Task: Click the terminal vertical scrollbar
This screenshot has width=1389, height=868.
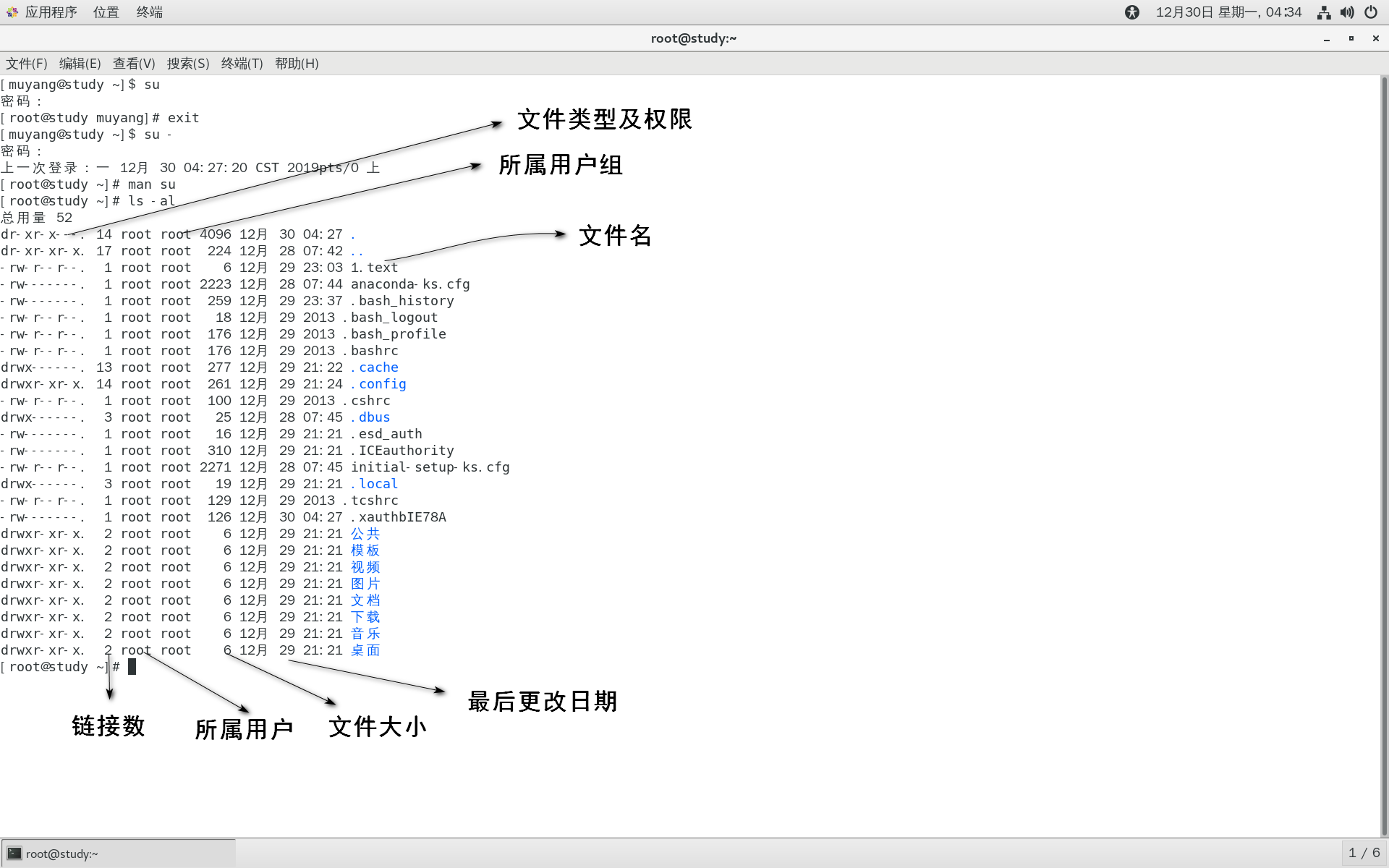Action: point(1384,456)
